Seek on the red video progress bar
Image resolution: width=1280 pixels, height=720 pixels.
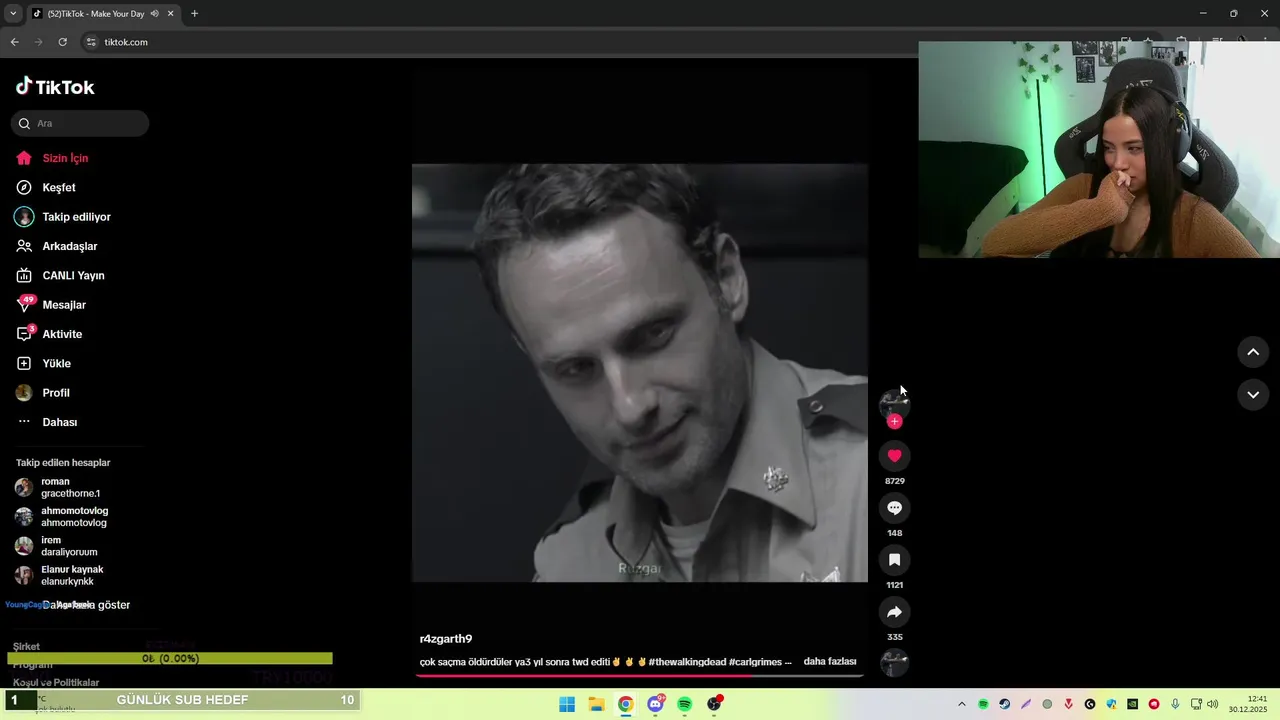640,676
